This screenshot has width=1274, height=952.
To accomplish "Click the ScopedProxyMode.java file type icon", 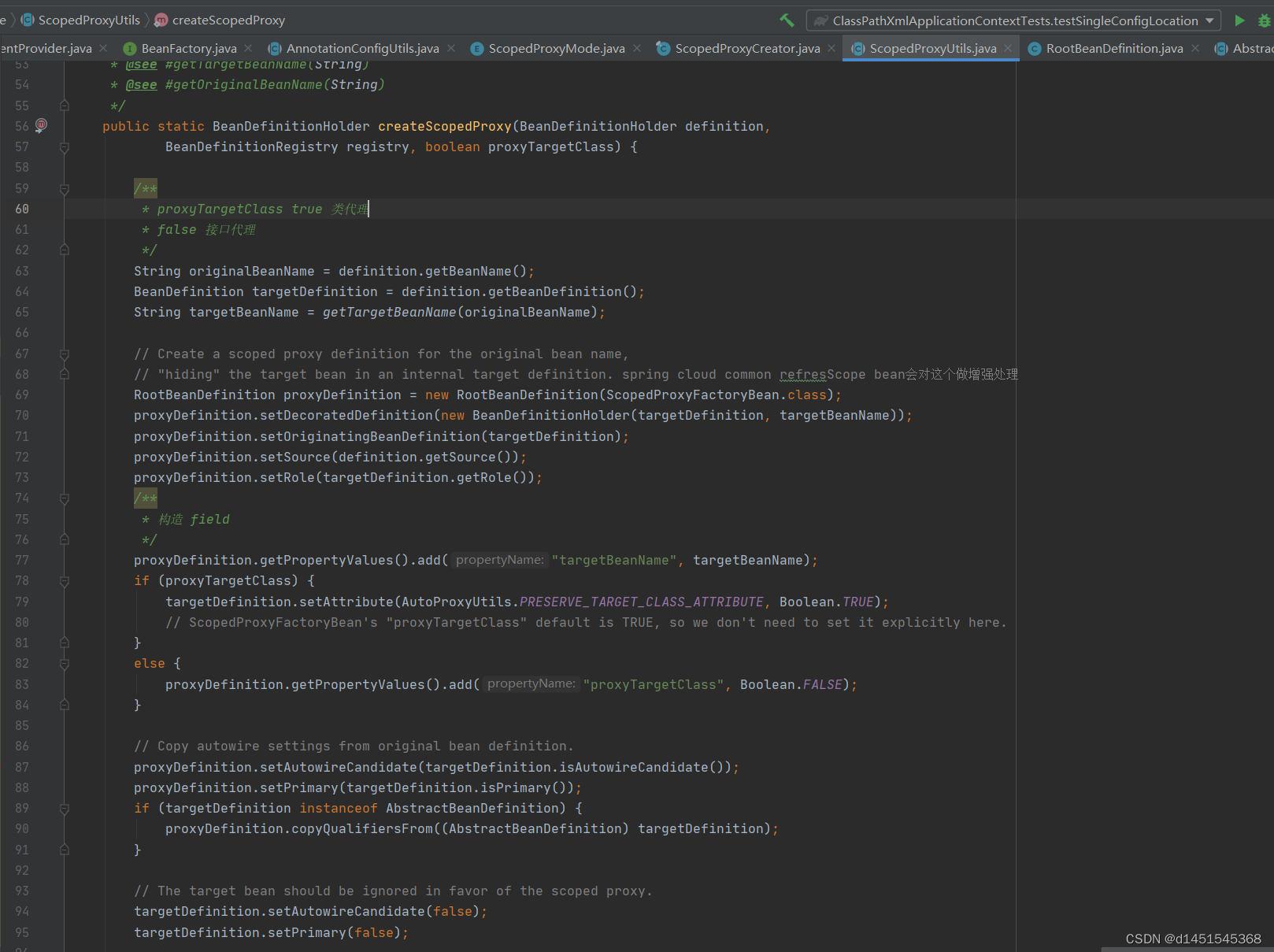I will [x=477, y=49].
